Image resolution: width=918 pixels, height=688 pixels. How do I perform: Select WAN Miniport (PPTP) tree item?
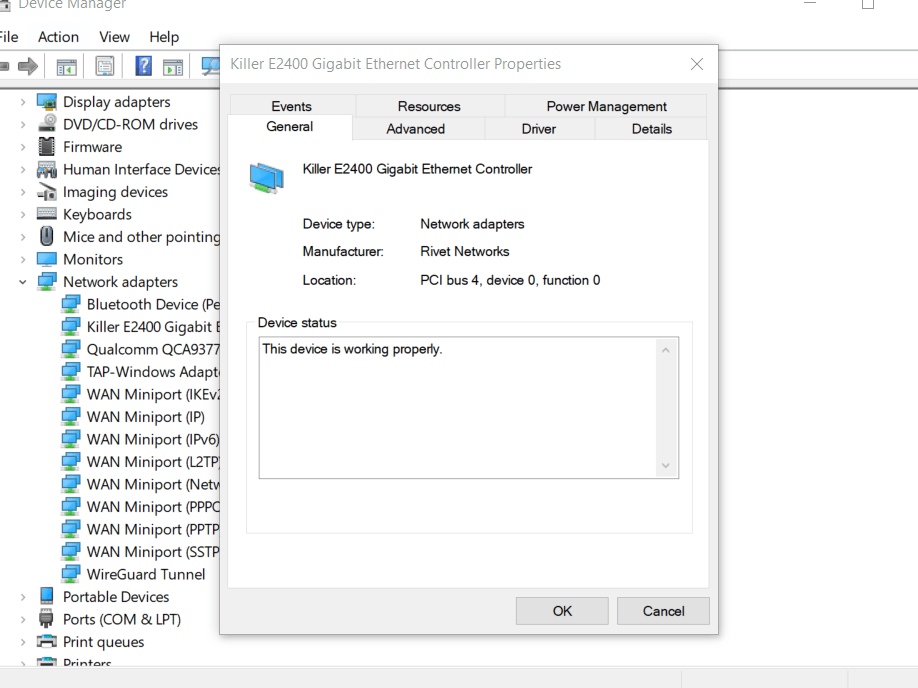[x=153, y=529]
